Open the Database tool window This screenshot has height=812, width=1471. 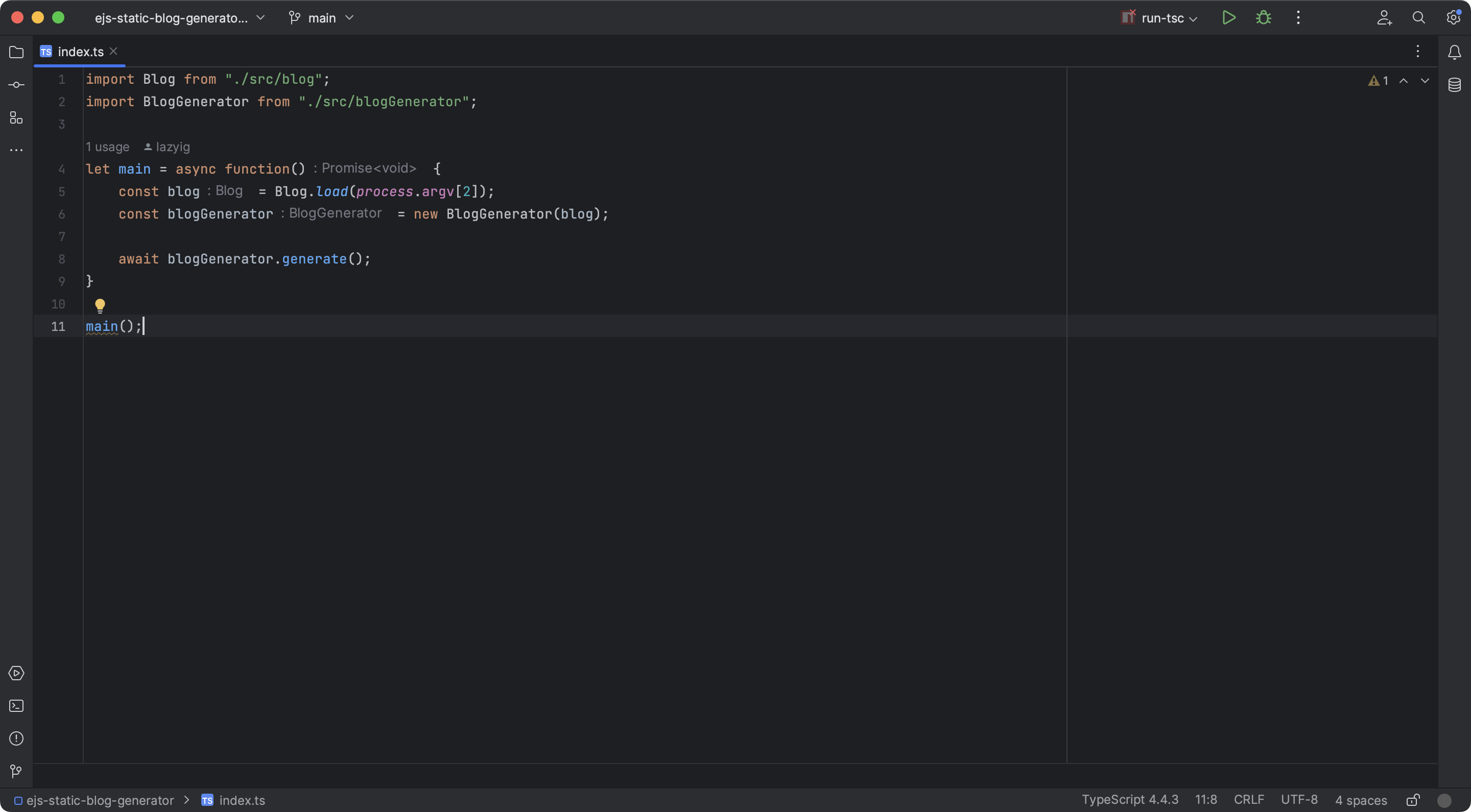1455,85
